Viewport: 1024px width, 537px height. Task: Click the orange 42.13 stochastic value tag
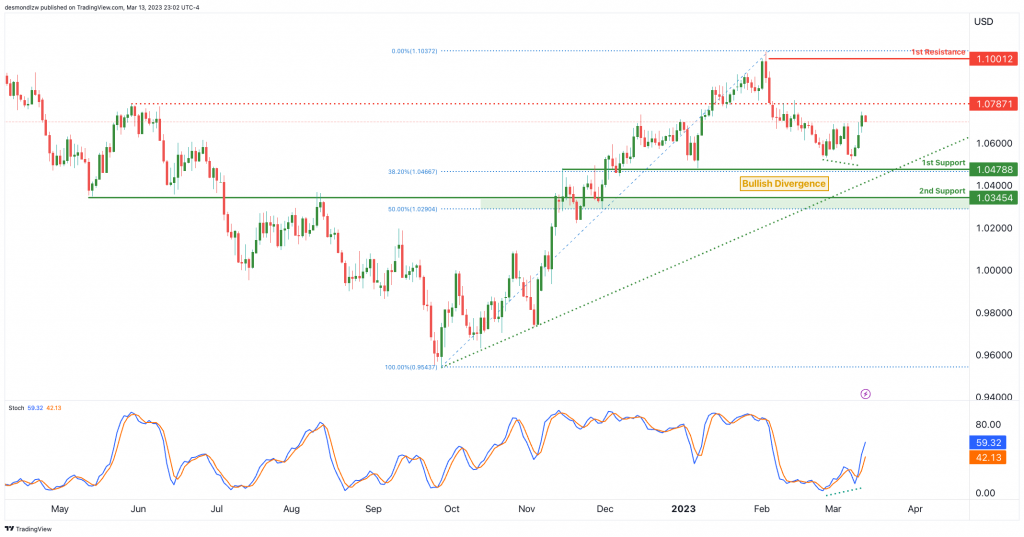[989, 457]
